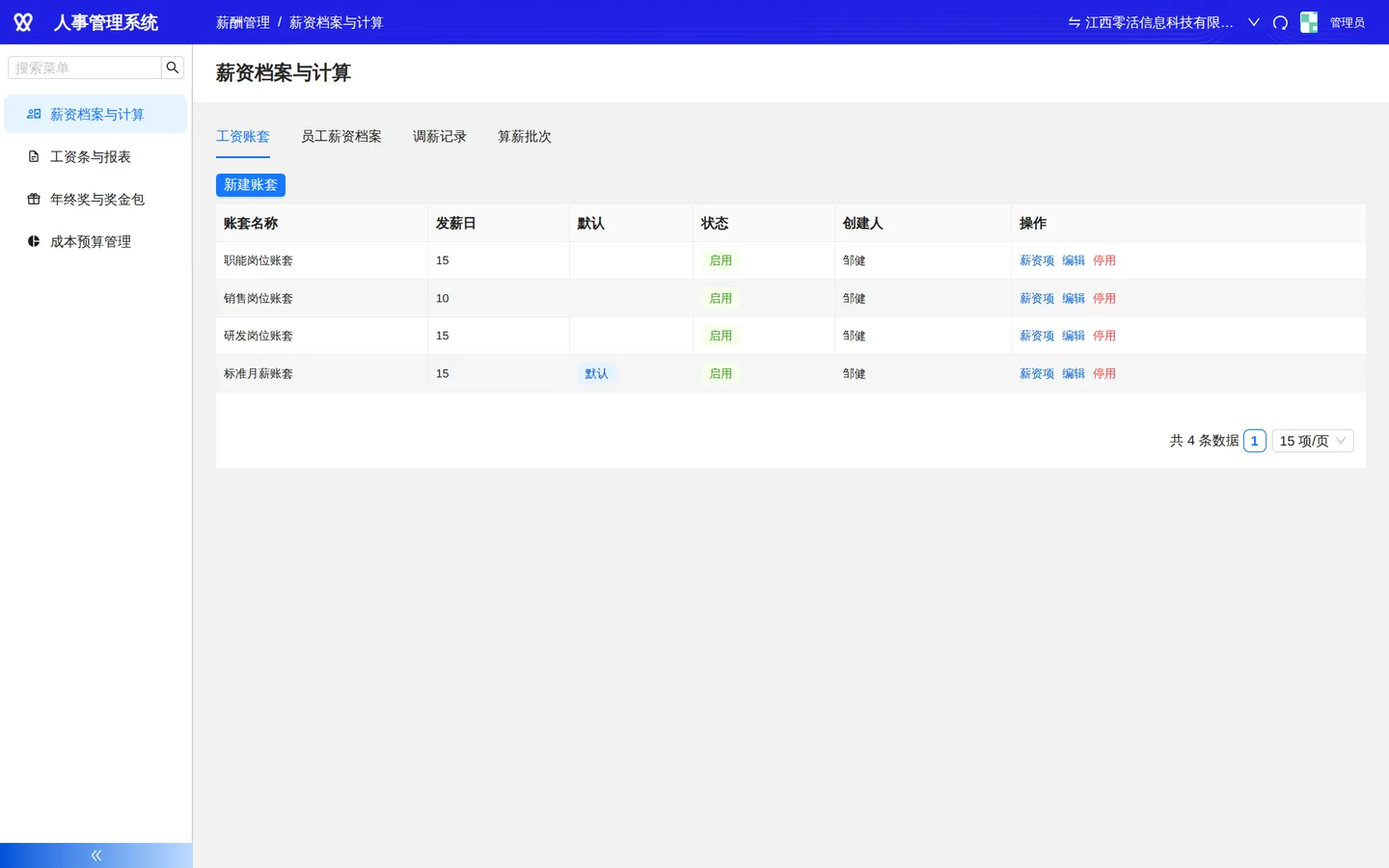This screenshot has height=868, width=1389.
Task: Go to pagination page 1
Action: (1254, 441)
